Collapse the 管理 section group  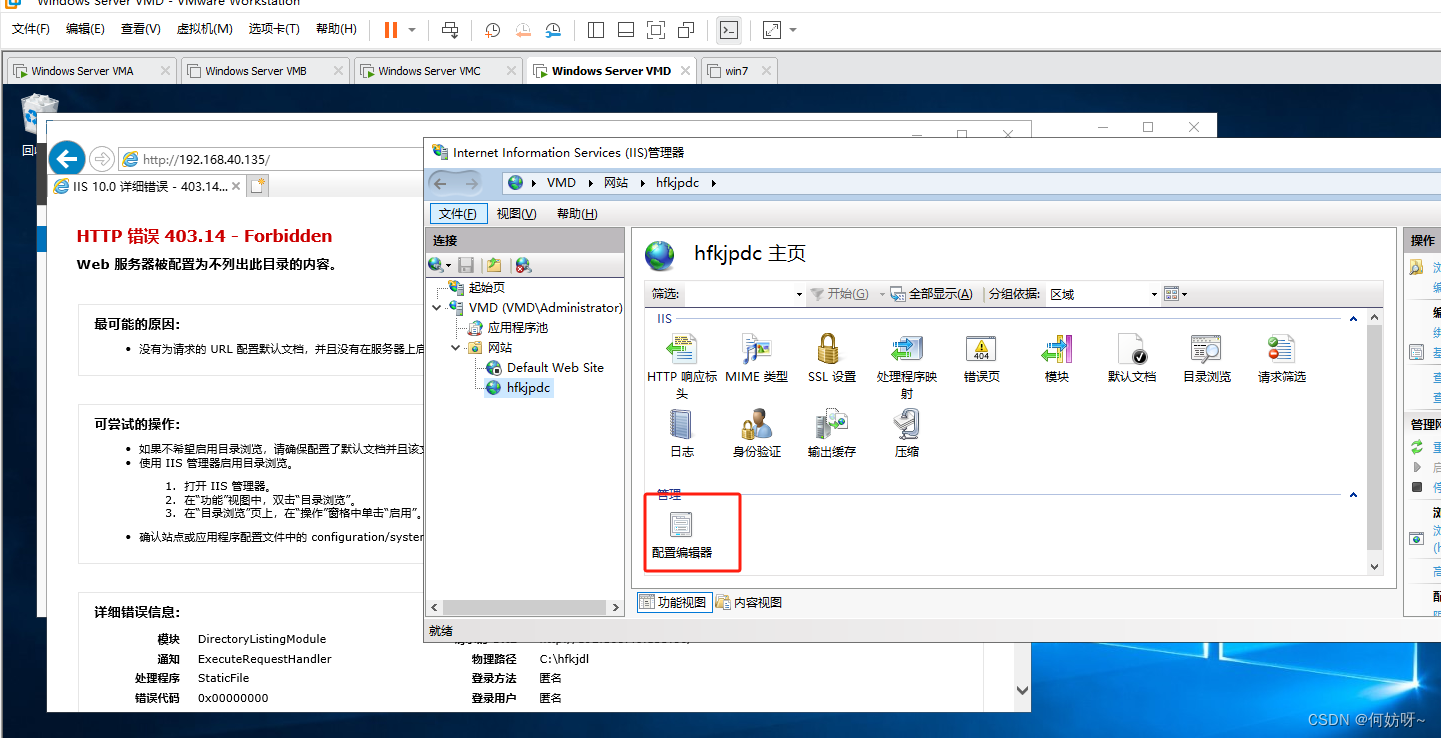click(x=1353, y=495)
